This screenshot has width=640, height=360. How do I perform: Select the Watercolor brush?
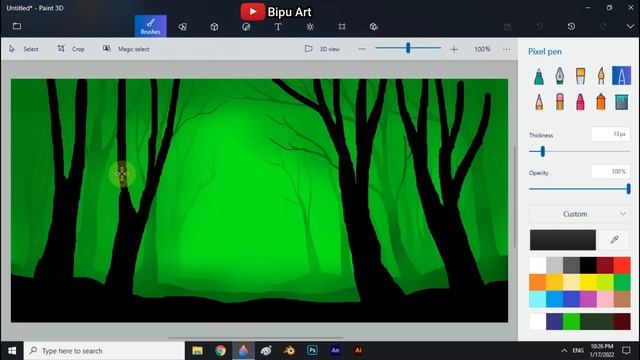point(601,76)
